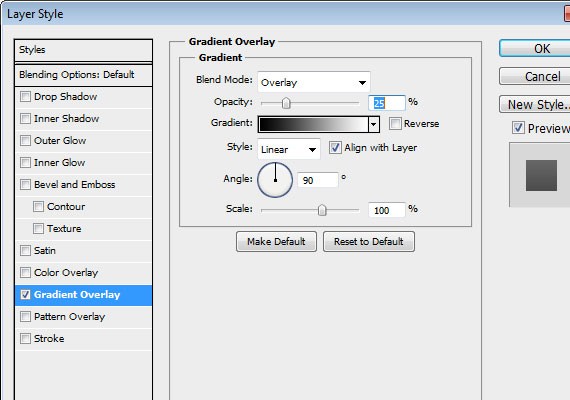
Task: Uncheck Align with Layer
Action: click(x=335, y=148)
